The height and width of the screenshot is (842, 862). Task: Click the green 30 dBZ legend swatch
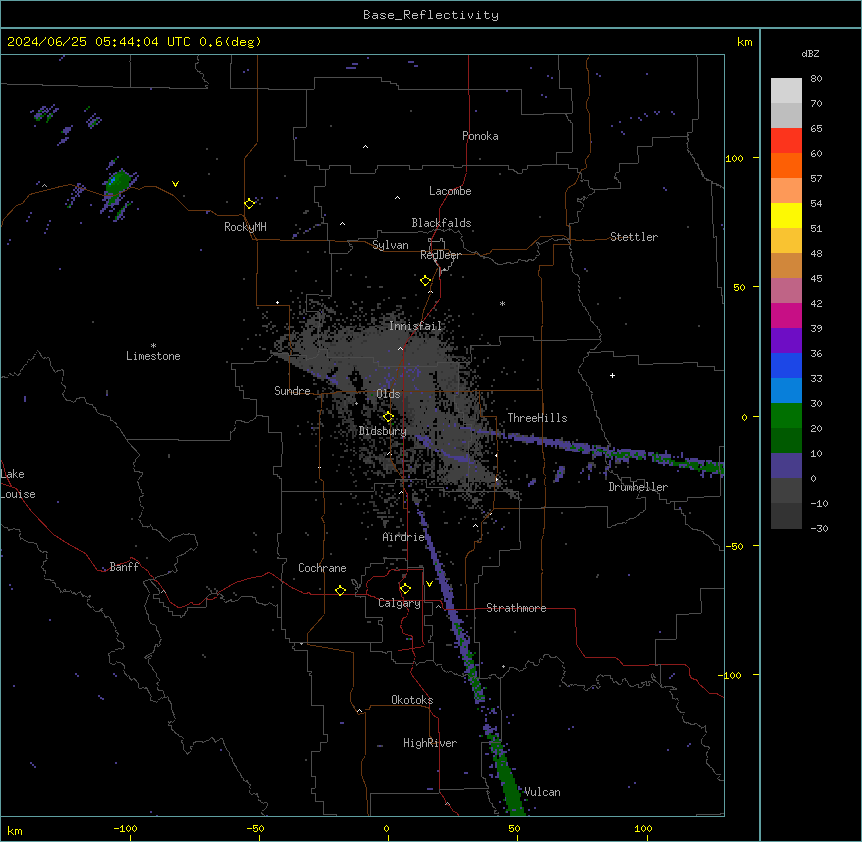(x=786, y=416)
